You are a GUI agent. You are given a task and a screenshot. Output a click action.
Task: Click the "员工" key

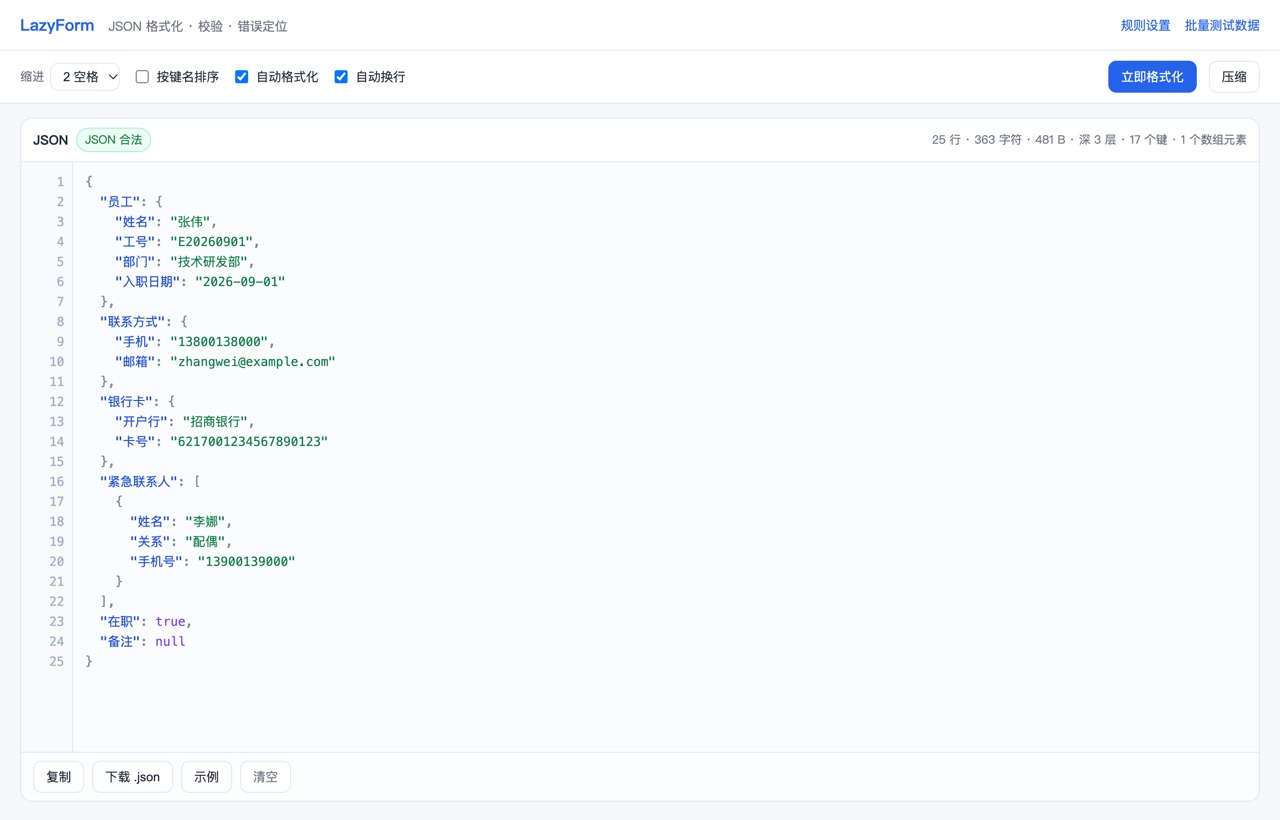click(120, 202)
